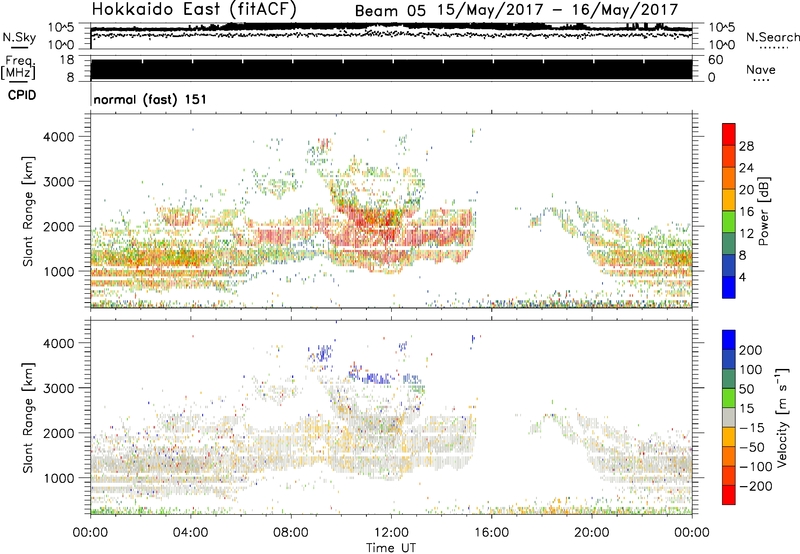This screenshot has width=800, height=554.
Task: Click the gray swatch on the Velocity colorbar
Action: click(729, 417)
